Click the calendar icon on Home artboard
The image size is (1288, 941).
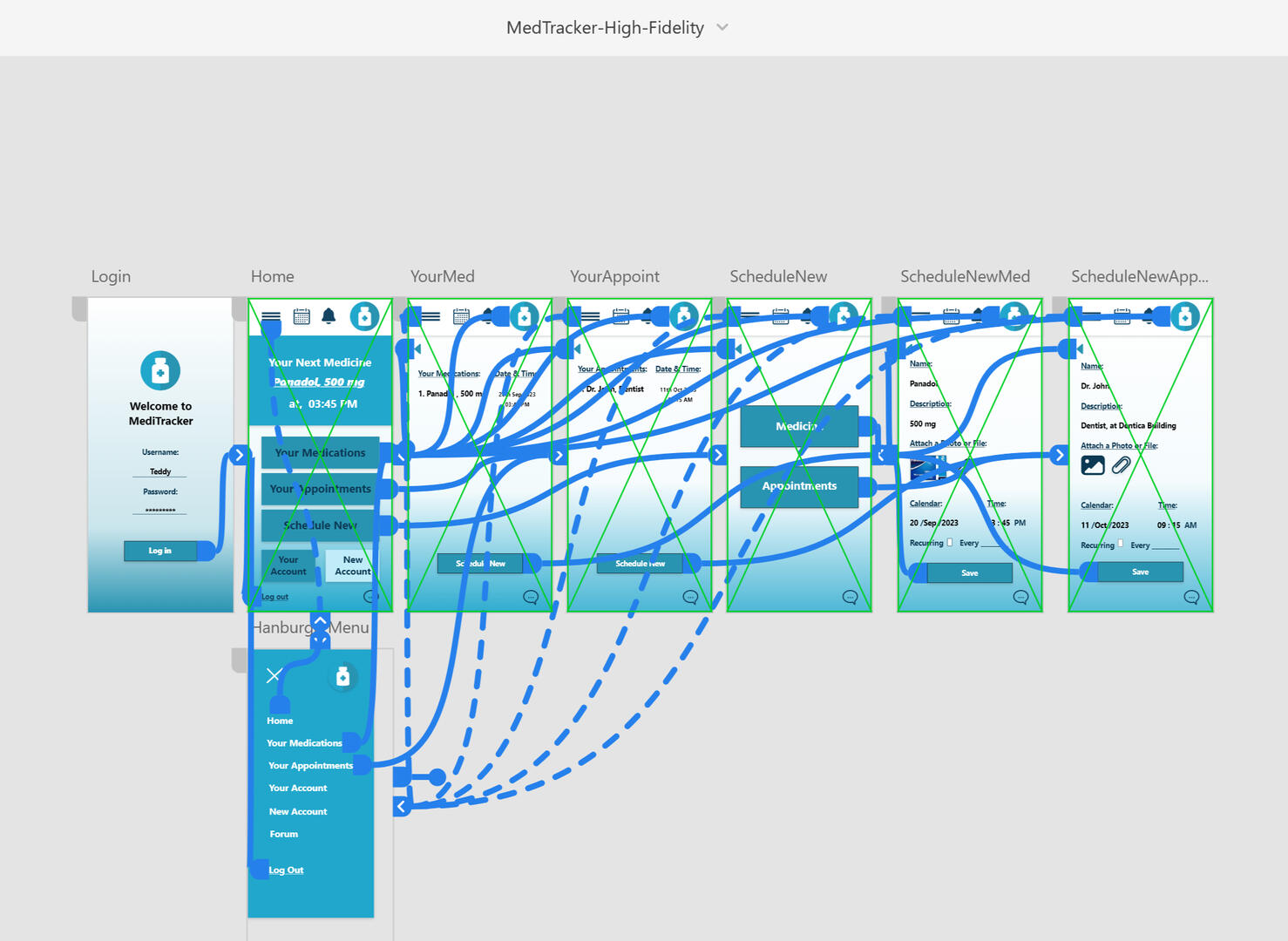(x=302, y=316)
